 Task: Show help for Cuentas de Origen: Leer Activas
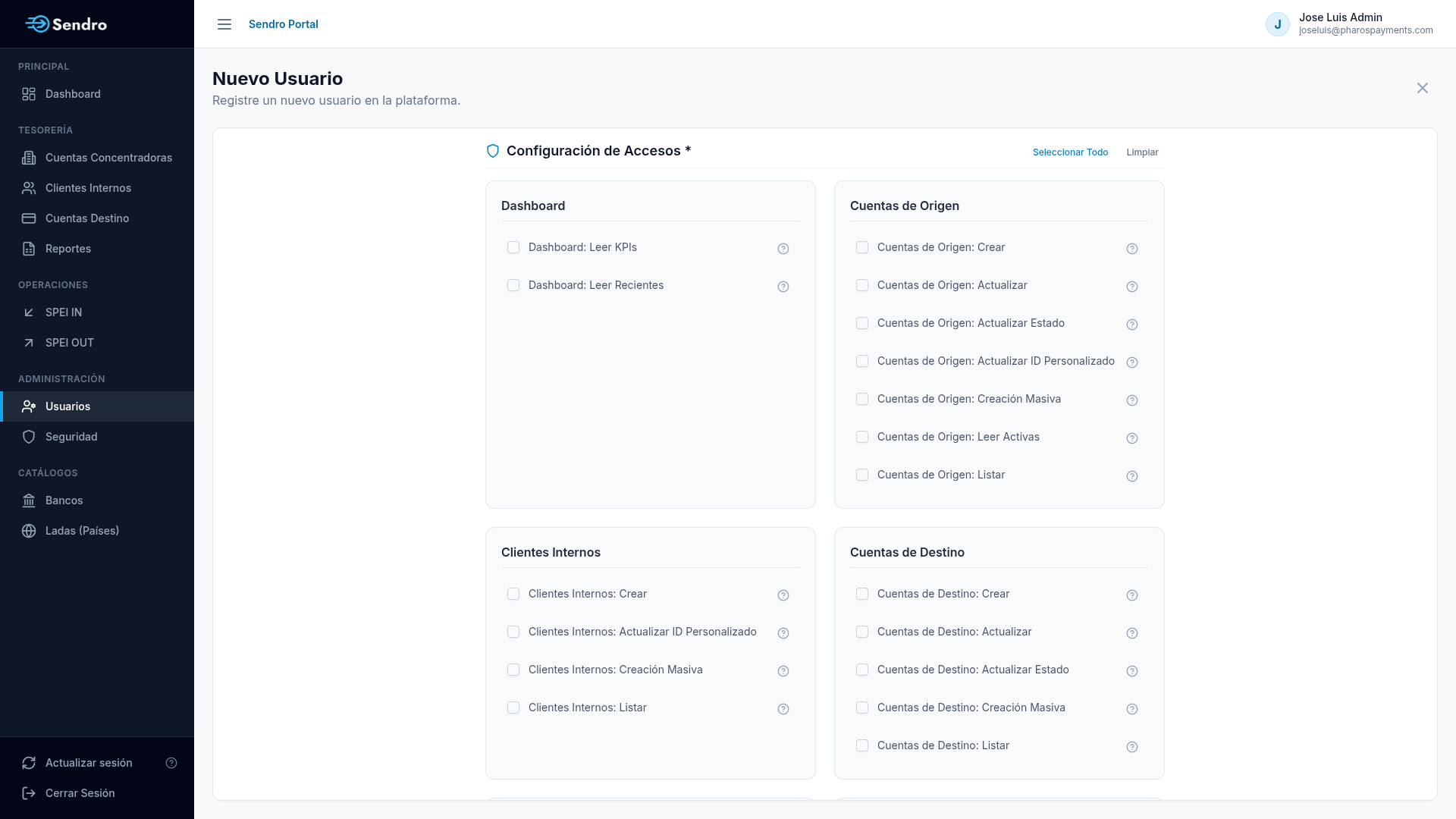(1132, 438)
